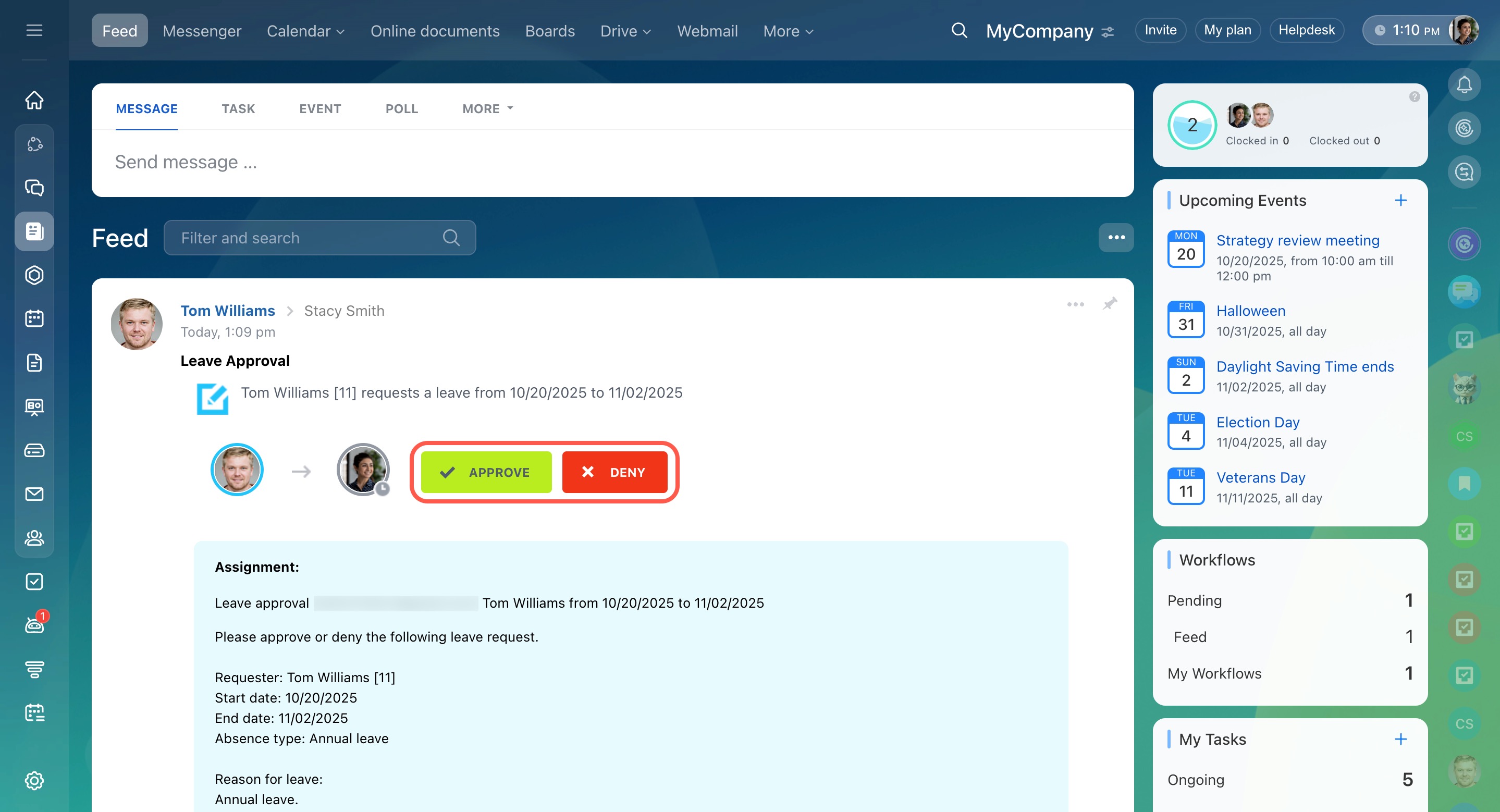Expand the Calendar dropdown in top menu
This screenshot has height=812, width=1500.
tap(306, 31)
